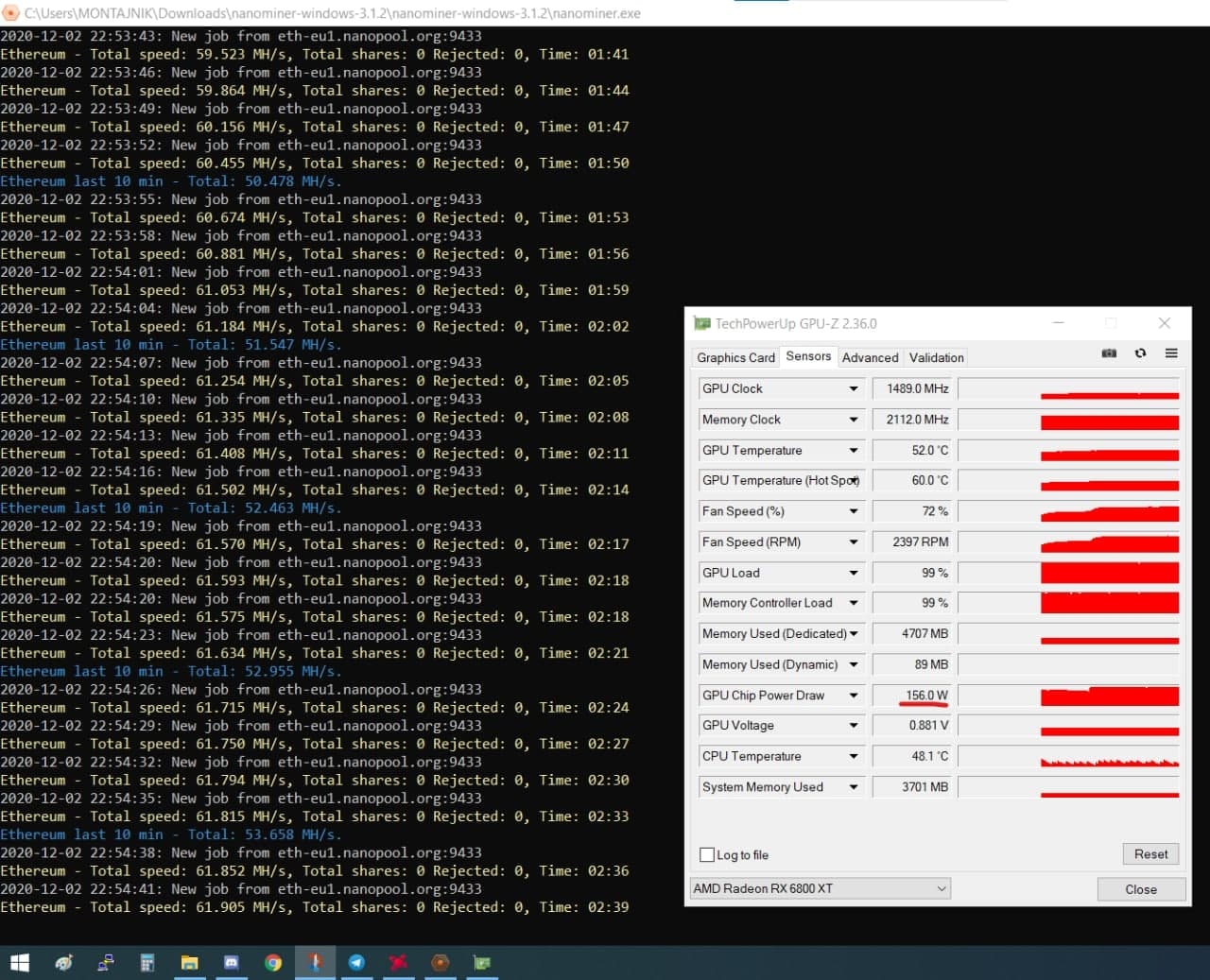Click the GPU-Z title bar app icon
Image resolution: width=1210 pixels, height=980 pixels.
[x=701, y=323]
